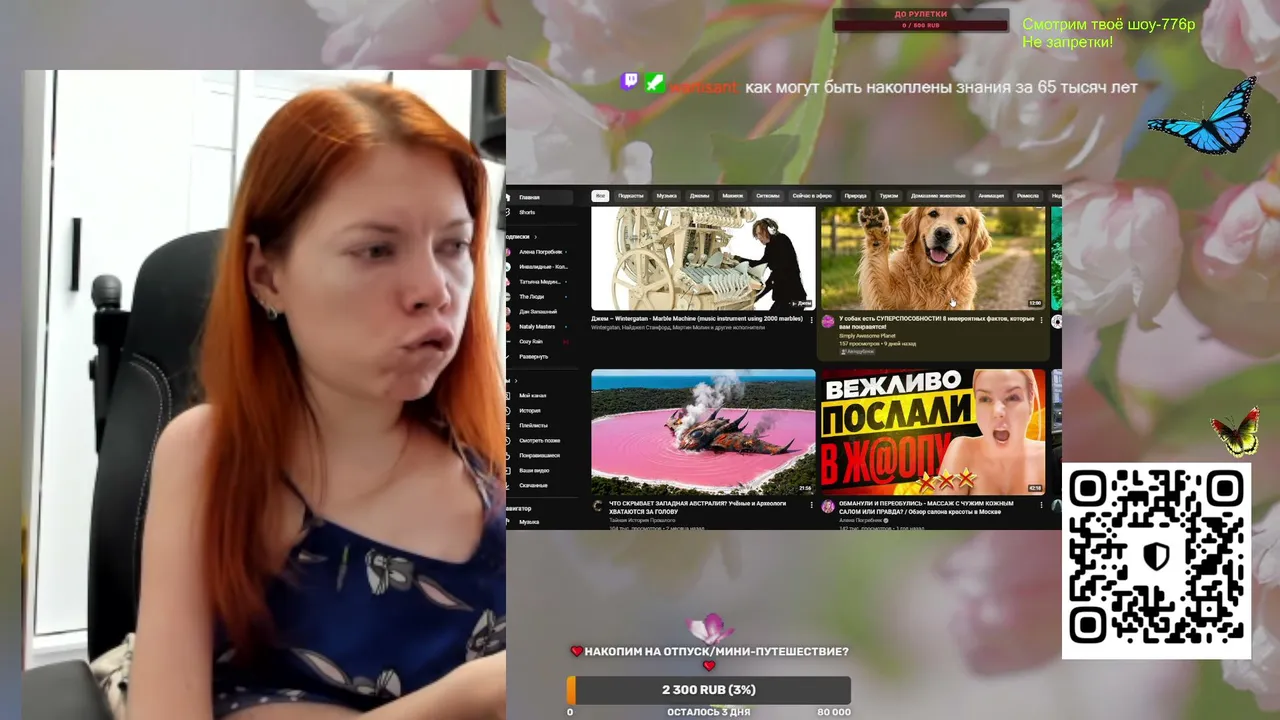Click the green badge icon beside chat username
The width and height of the screenshot is (1280, 720).
coord(654,83)
